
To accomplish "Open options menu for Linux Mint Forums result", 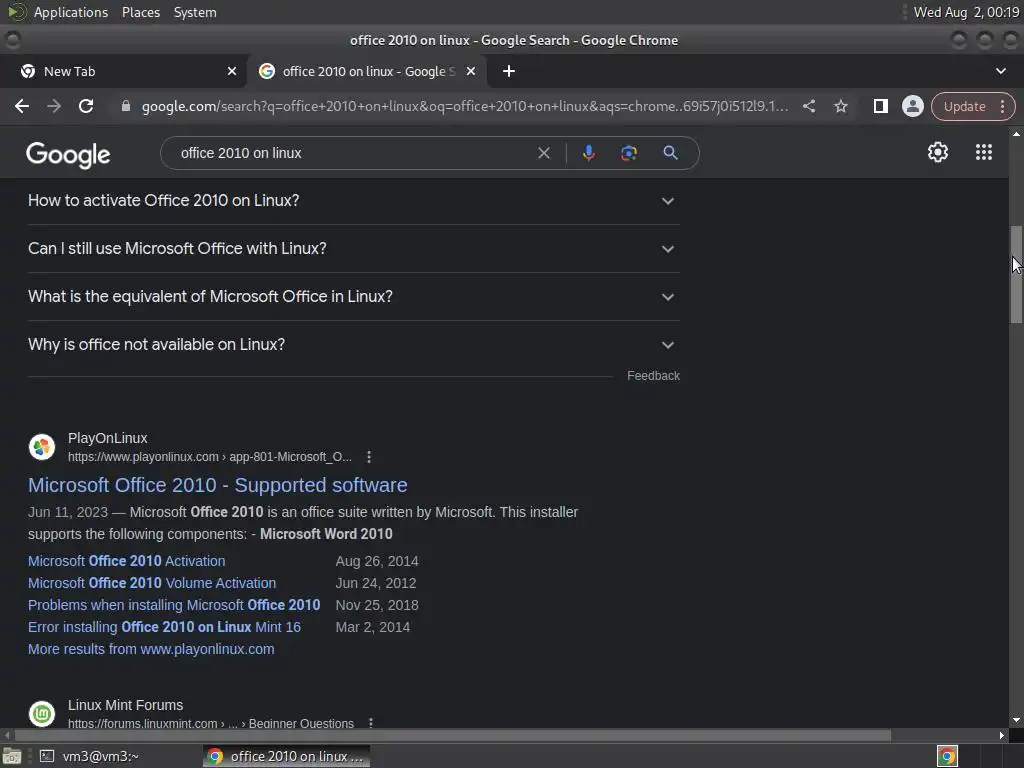I will click(371, 723).
